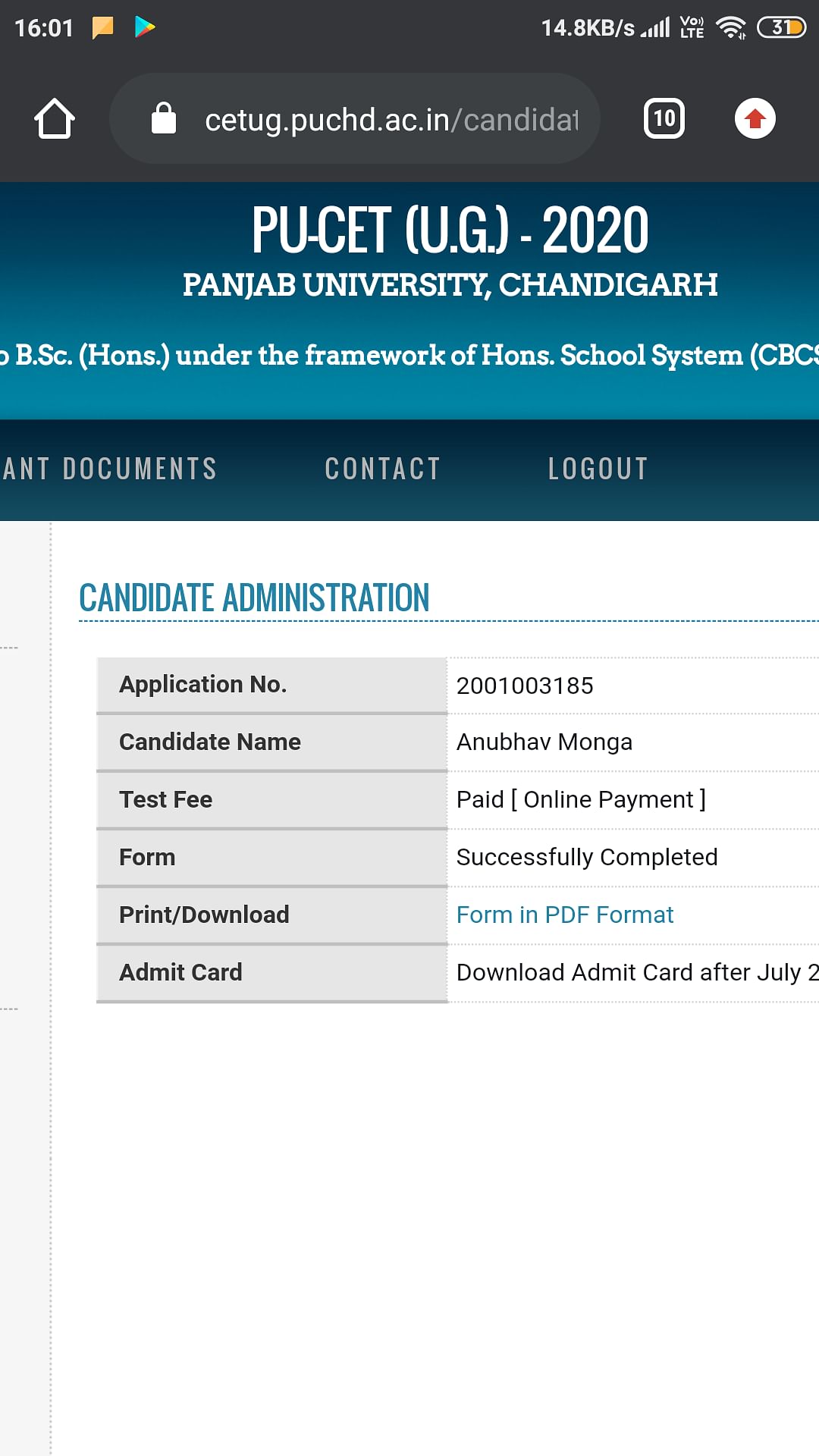Select the application number 2001003185
The image size is (819, 1456).
[x=525, y=686]
